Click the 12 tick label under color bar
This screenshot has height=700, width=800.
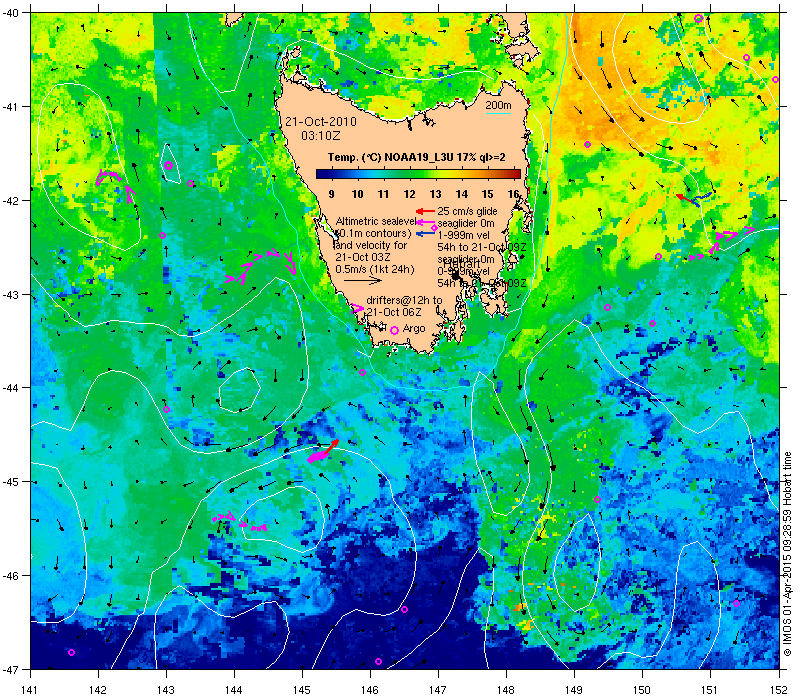click(409, 194)
